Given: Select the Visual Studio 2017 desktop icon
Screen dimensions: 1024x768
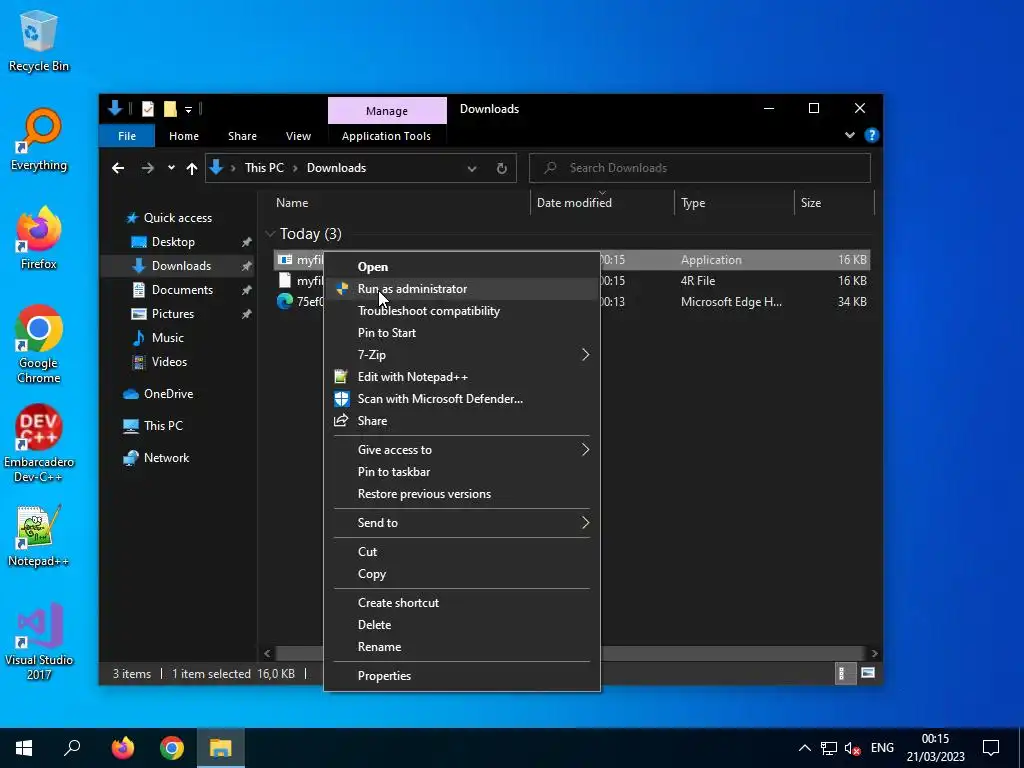Looking at the screenshot, I should pos(39,641).
